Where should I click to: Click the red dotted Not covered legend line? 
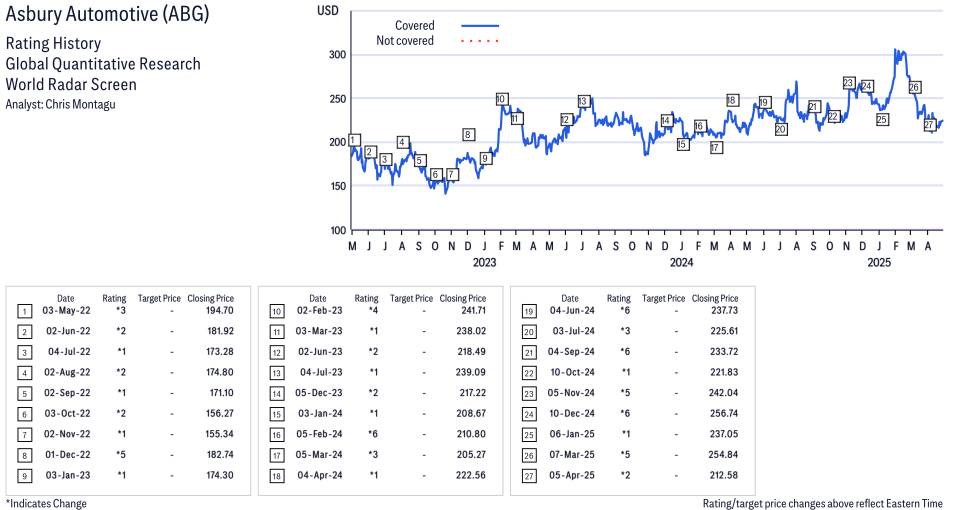click(x=480, y=41)
